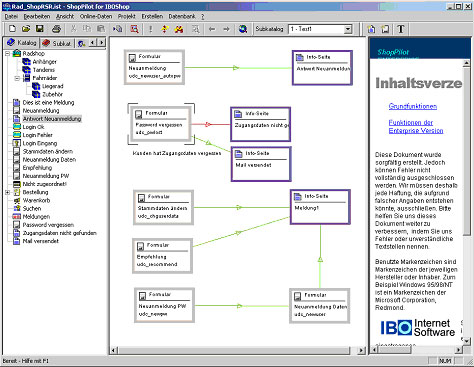Select Login Eingang tree item
Viewport: 474px width, 367px height.
coord(40,143)
